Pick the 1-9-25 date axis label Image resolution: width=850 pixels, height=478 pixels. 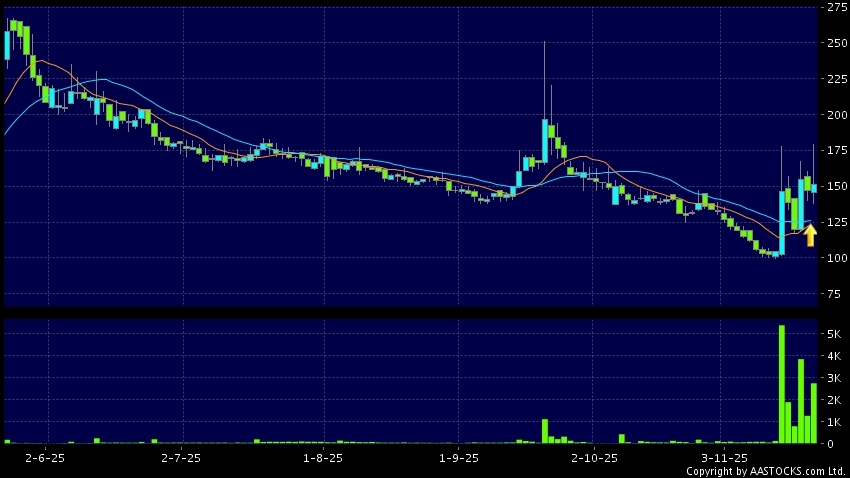tap(459, 457)
